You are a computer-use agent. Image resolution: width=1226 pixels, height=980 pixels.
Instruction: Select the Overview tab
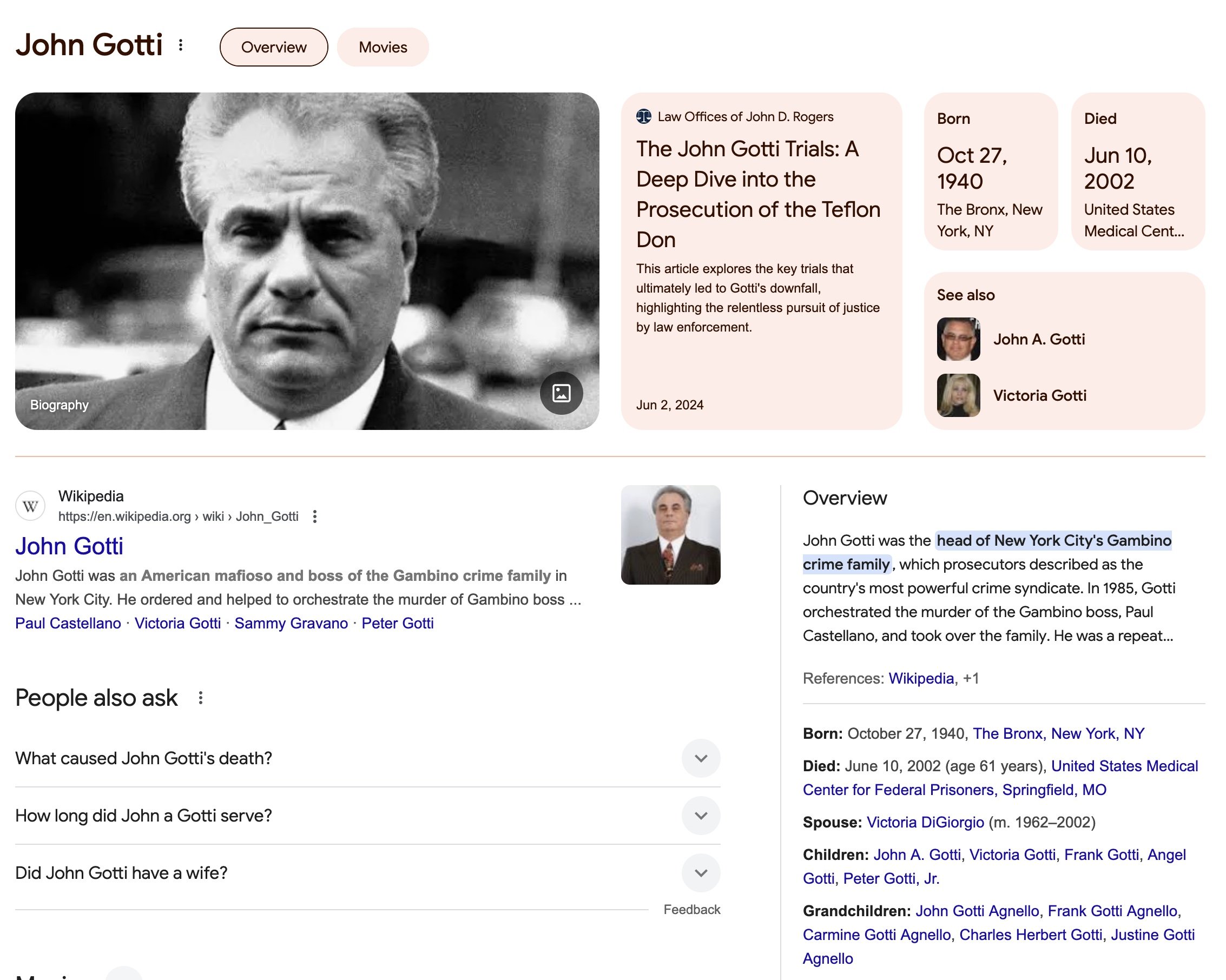[274, 47]
